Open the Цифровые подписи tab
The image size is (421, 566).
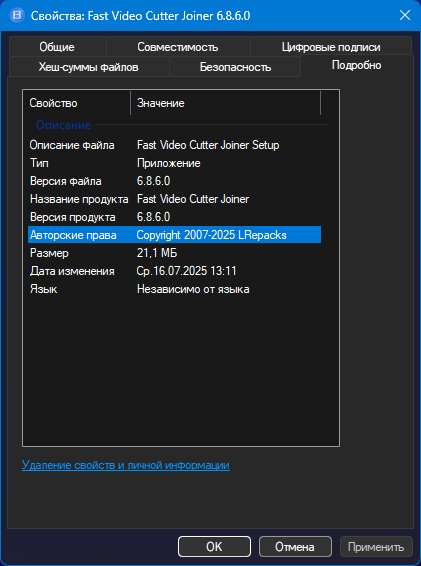click(331, 47)
